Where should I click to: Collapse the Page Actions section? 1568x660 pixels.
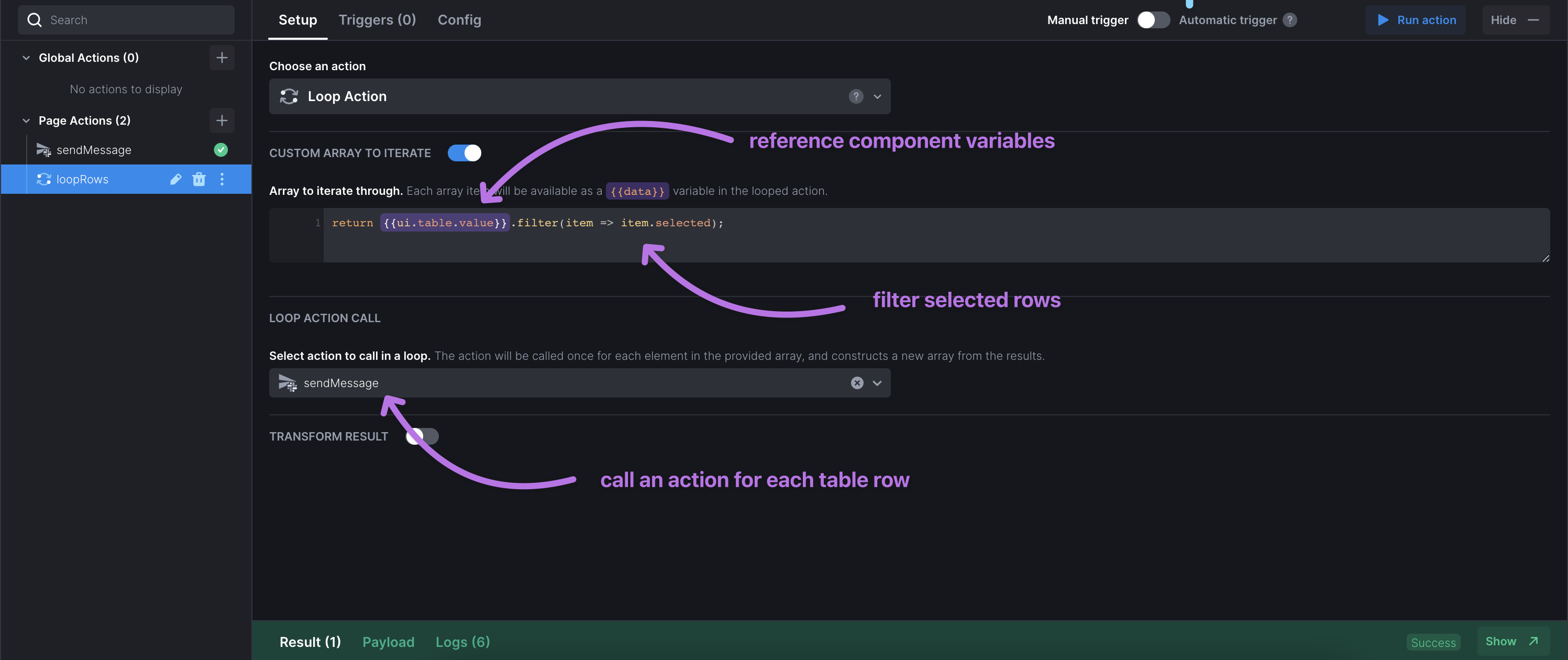(26, 120)
